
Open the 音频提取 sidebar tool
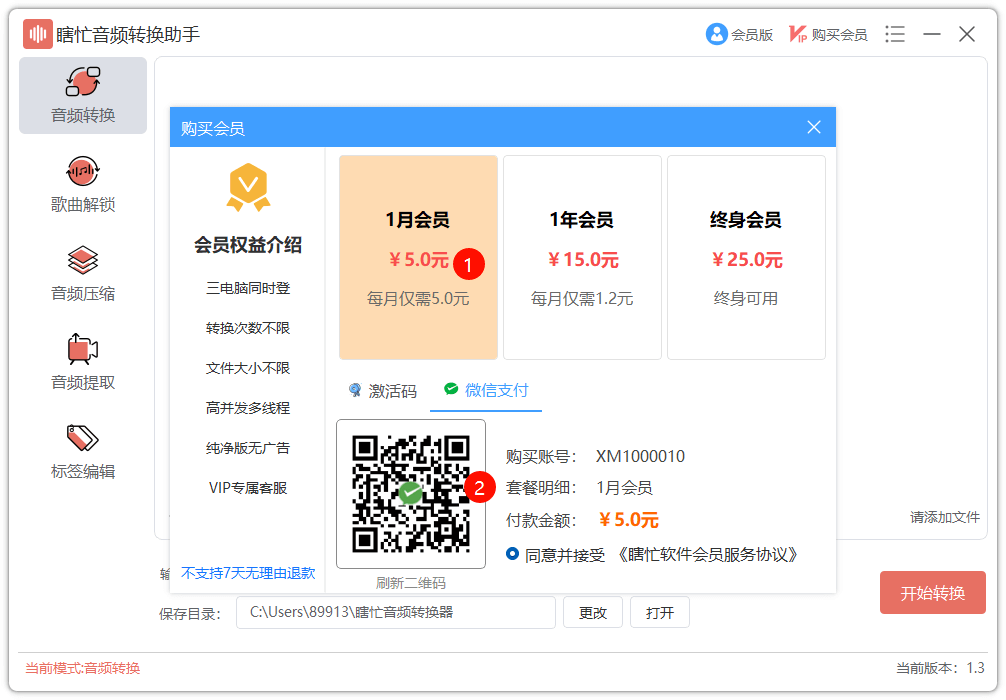(83, 363)
